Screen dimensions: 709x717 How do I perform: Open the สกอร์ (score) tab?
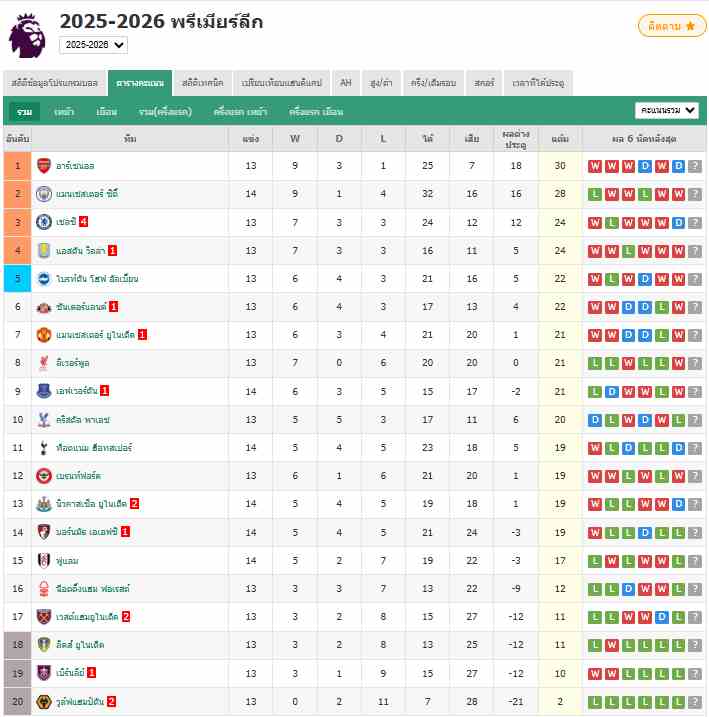click(485, 83)
